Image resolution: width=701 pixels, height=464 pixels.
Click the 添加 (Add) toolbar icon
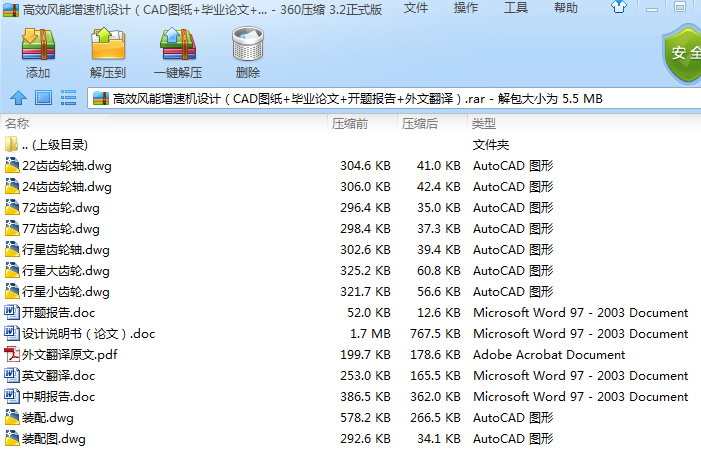[38, 44]
